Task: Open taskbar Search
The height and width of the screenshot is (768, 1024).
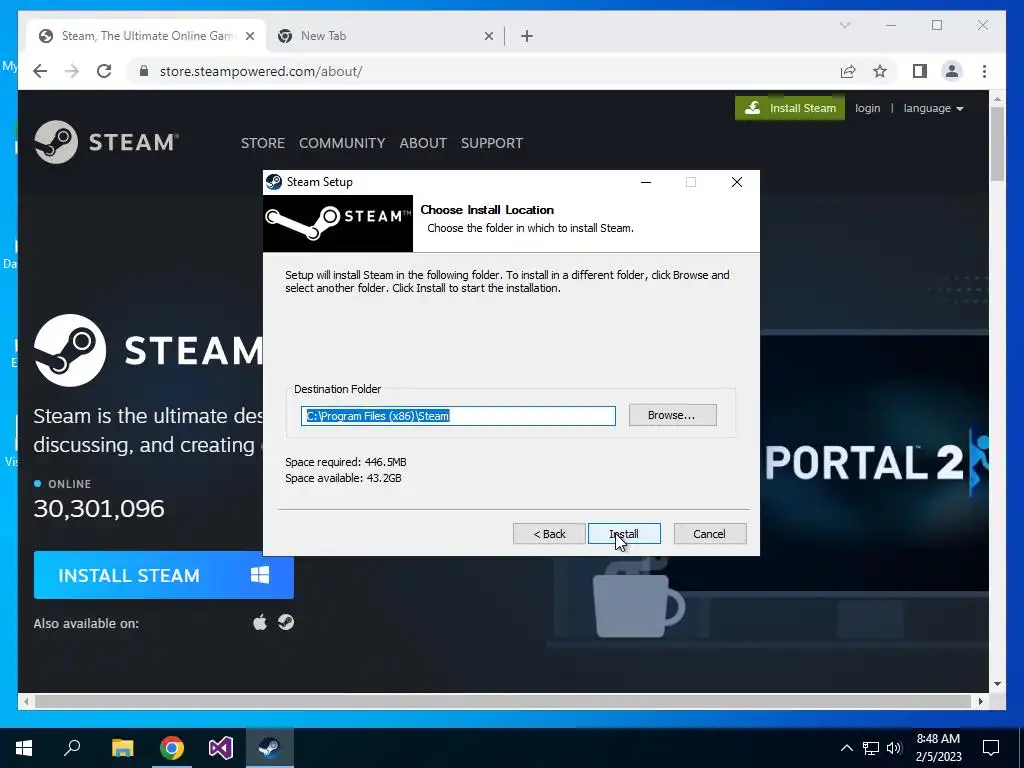Action: point(72,747)
